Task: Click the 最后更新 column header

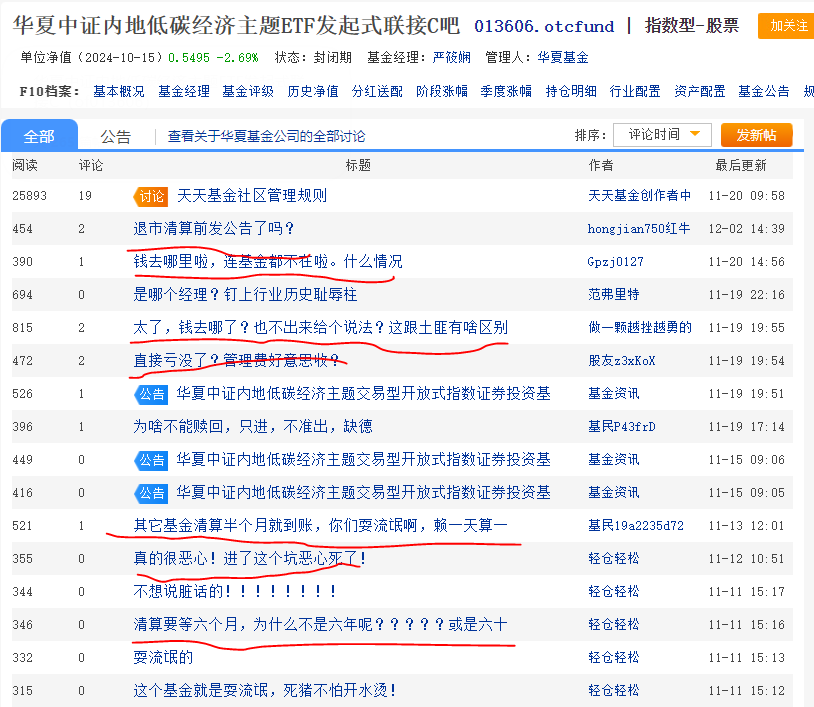Action: tap(741, 166)
